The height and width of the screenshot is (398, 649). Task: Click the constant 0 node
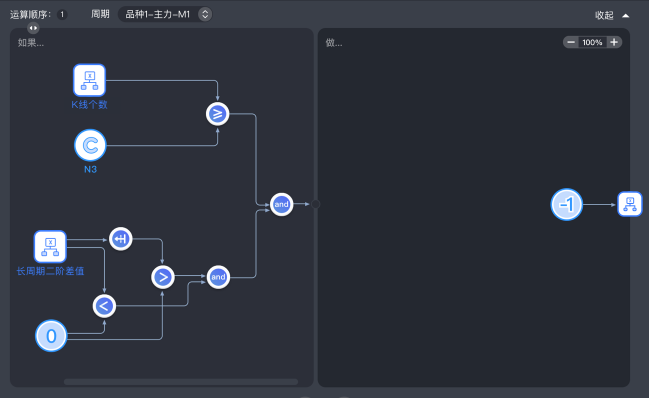51,336
